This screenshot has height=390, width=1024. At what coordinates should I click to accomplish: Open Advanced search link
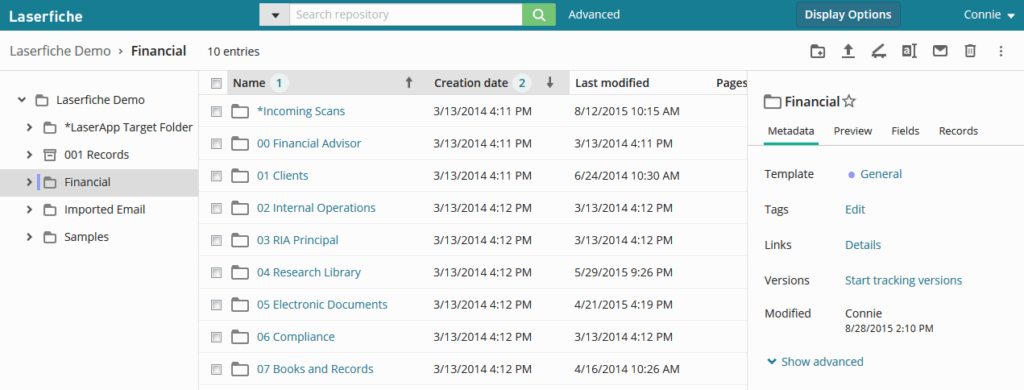(x=594, y=14)
